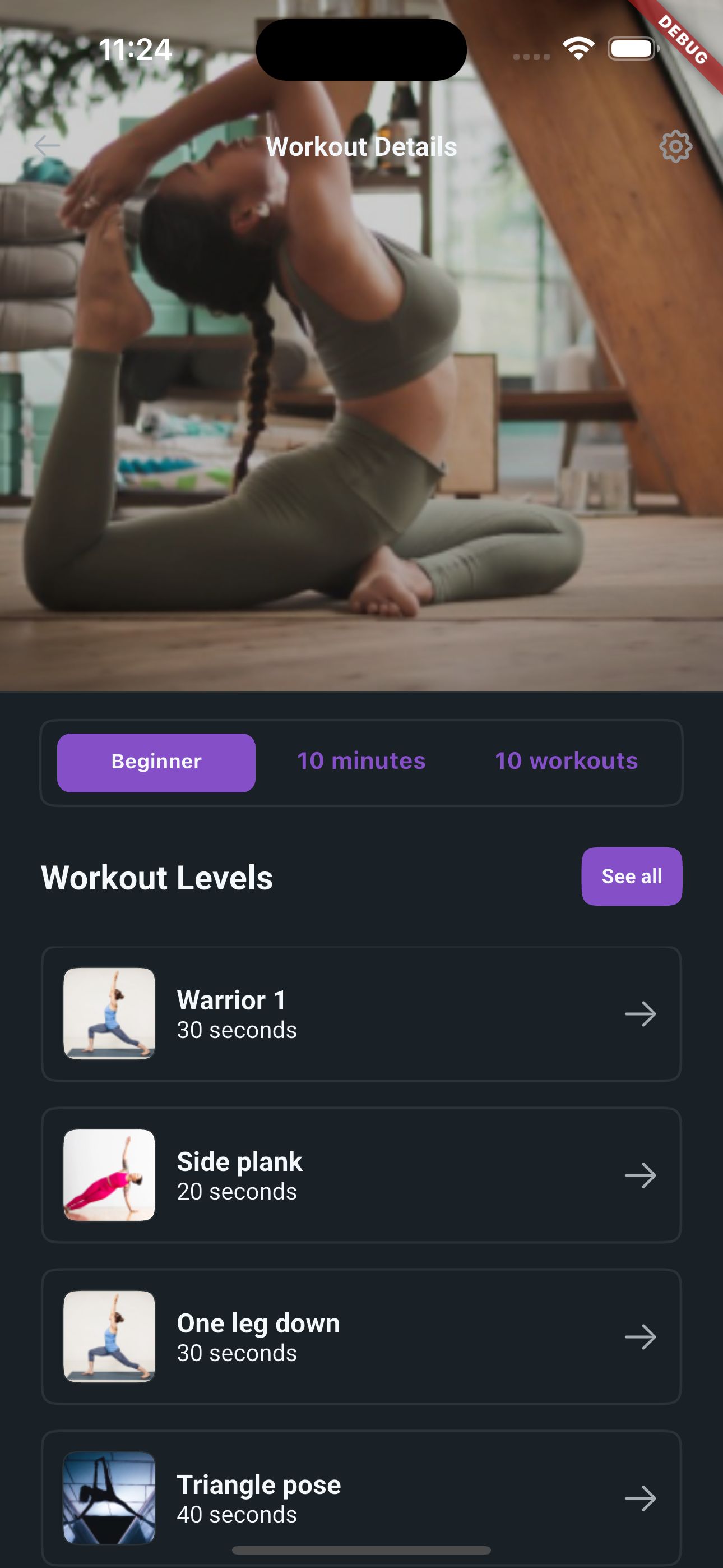
Task: Open the Side plank 20 seconds card
Action: tap(361, 1175)
